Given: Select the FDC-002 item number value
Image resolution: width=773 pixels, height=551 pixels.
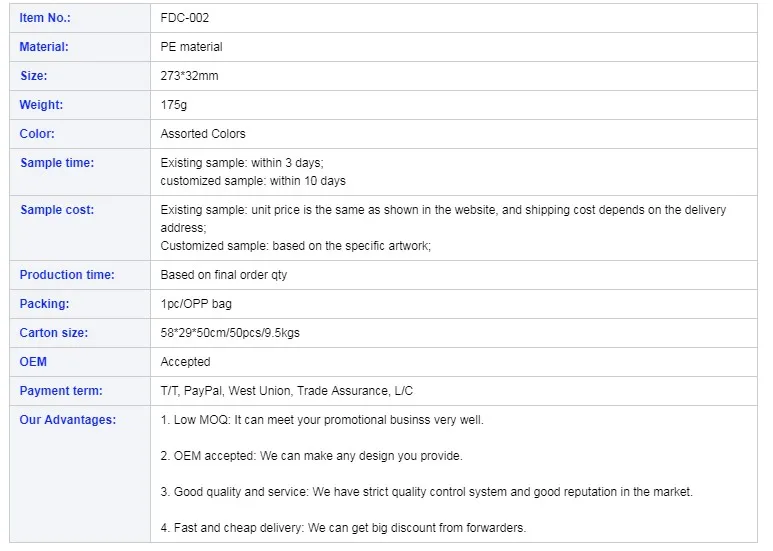Looking at the screenshot, I should pyautogui.click(x=185, y=18).
